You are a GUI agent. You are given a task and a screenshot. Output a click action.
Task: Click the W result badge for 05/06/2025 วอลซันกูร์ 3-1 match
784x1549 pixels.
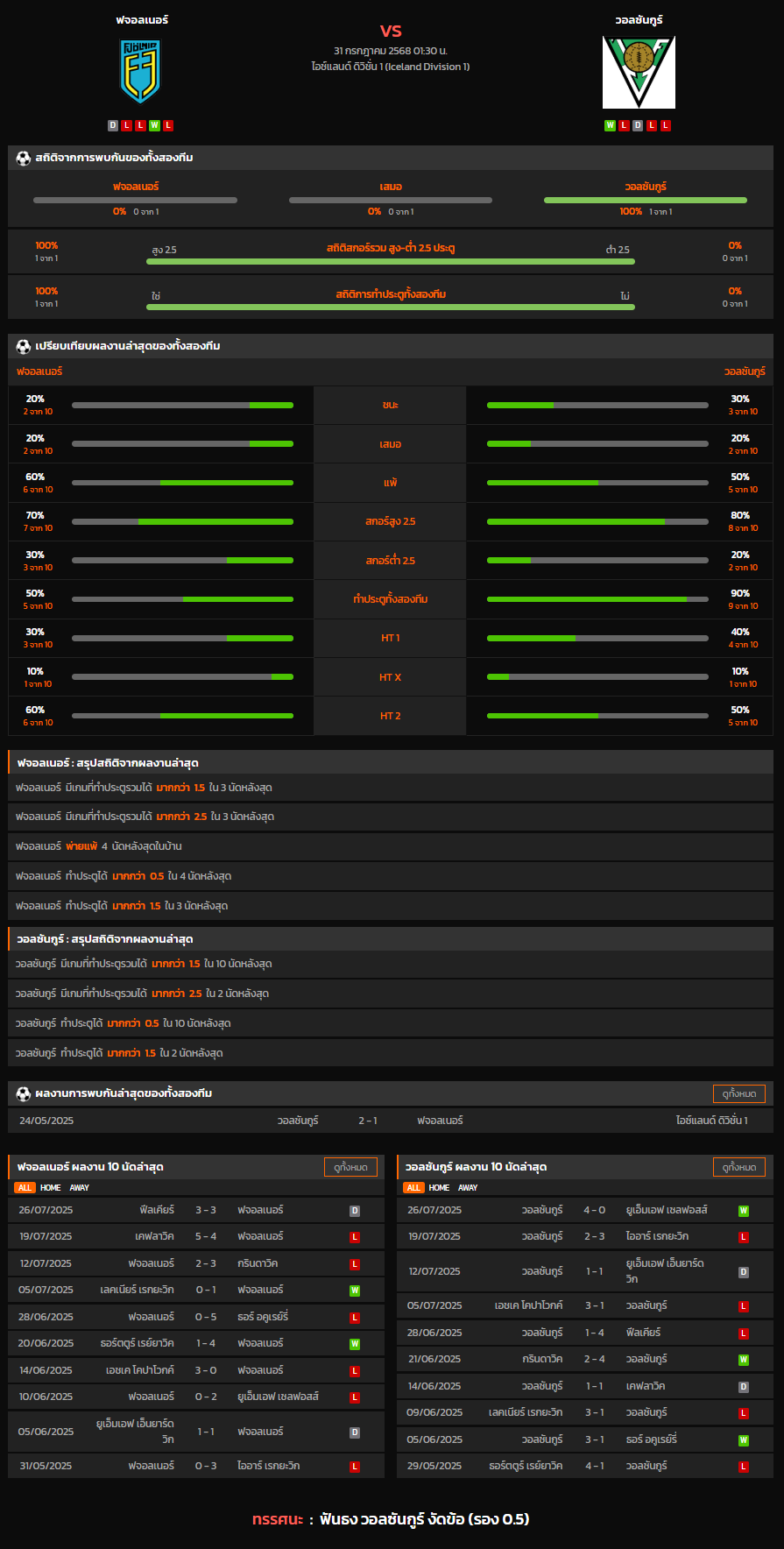coord(744,1440)
